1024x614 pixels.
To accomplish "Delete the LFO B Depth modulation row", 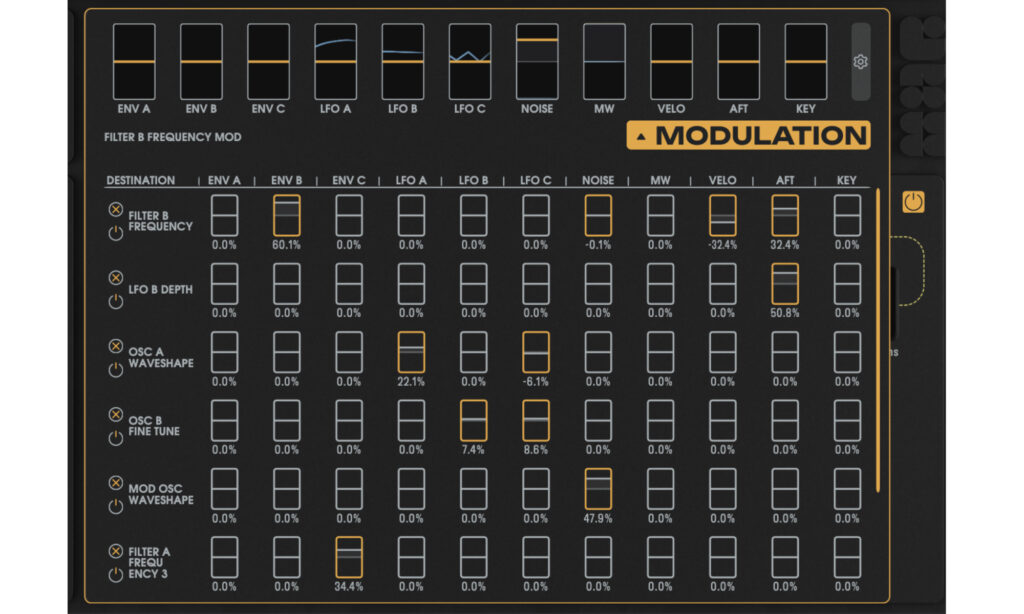I will point(115,278).
